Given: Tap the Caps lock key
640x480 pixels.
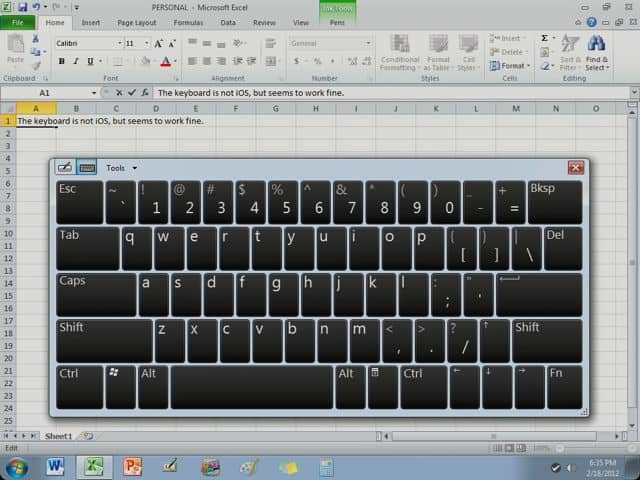Looking at the screenshot, I should pyautogui.click(x=96, y=295).
